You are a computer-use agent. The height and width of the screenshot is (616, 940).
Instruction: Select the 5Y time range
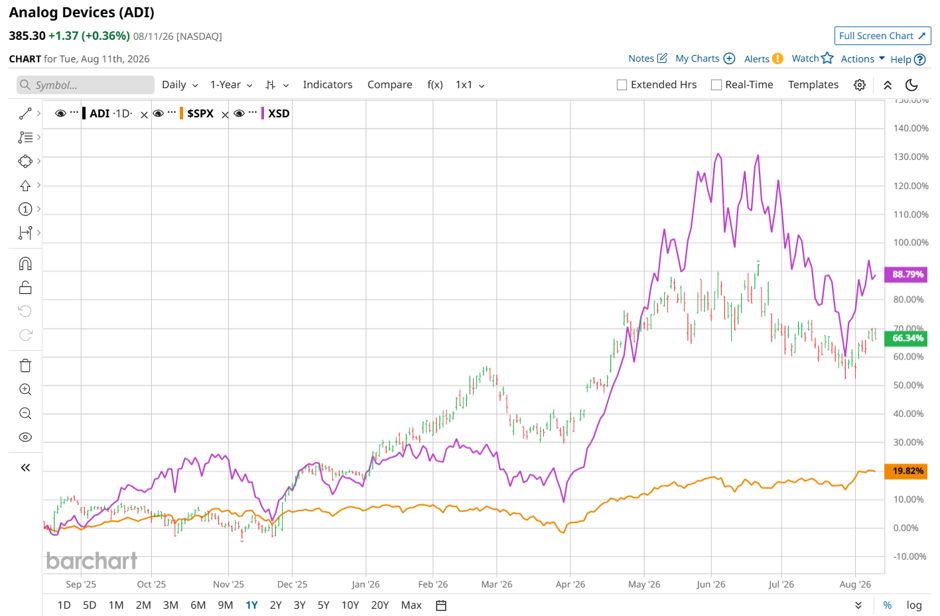(323, 605)
